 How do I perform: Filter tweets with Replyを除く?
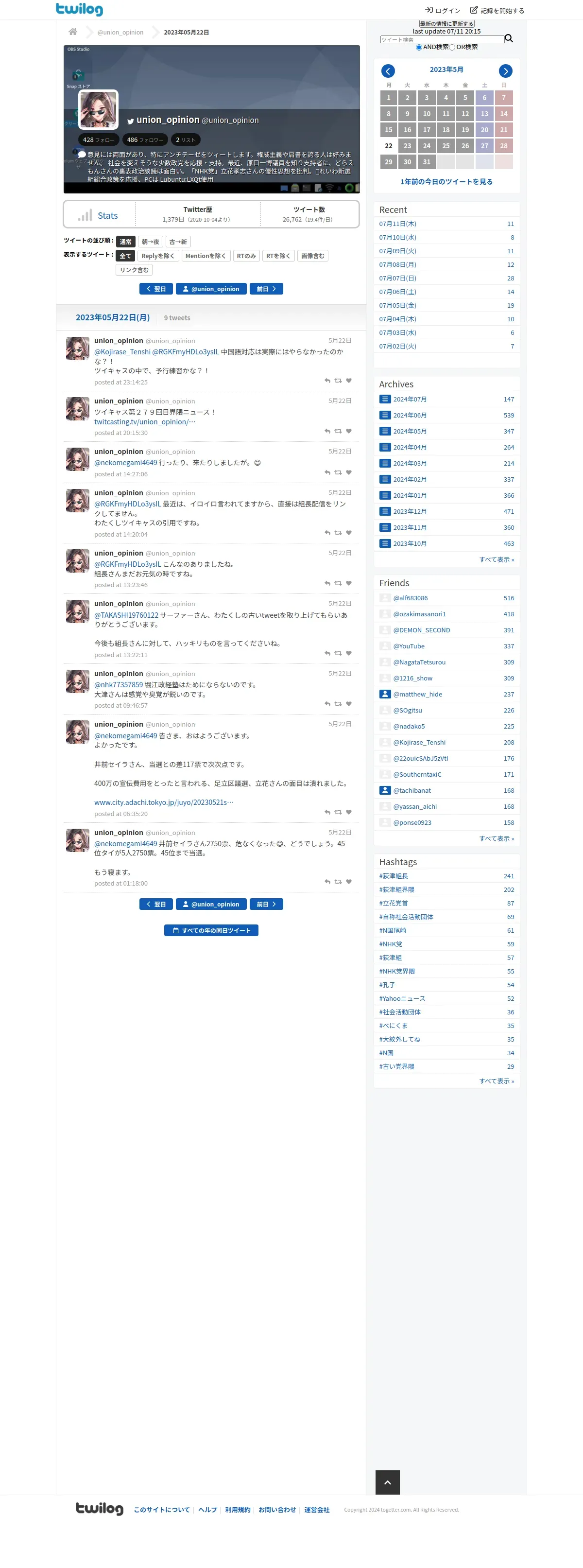pyautogui.click(x=157, y=256)
